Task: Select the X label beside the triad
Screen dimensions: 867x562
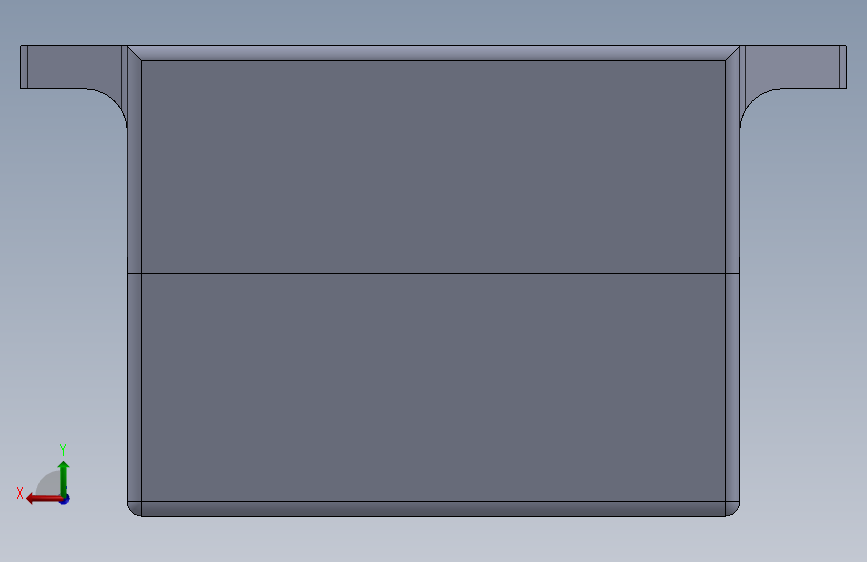Action: 20,493
